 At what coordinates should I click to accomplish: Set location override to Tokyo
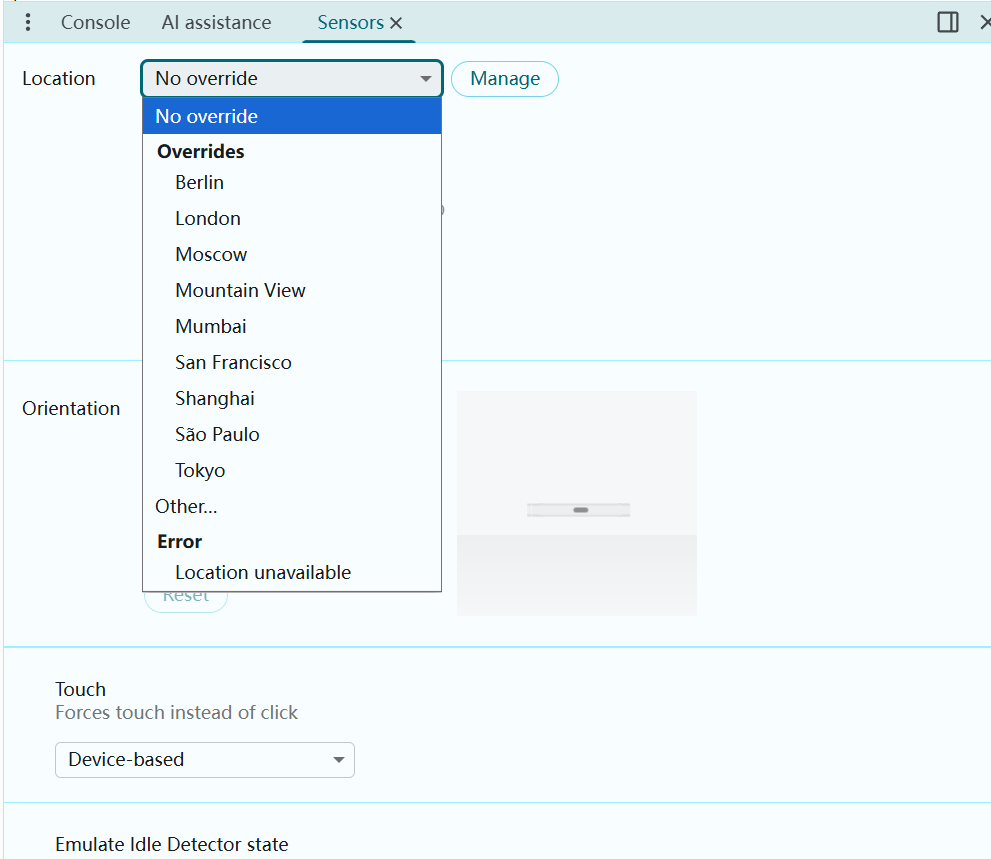point(200,470)
